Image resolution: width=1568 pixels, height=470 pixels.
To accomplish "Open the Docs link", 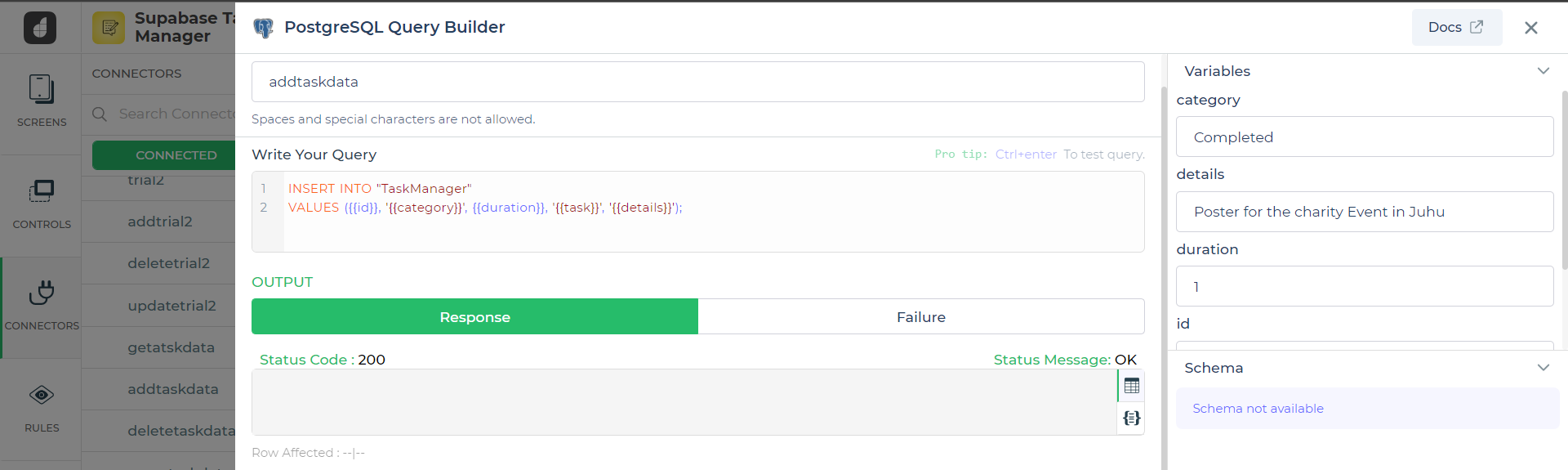I will (1455, 28).
